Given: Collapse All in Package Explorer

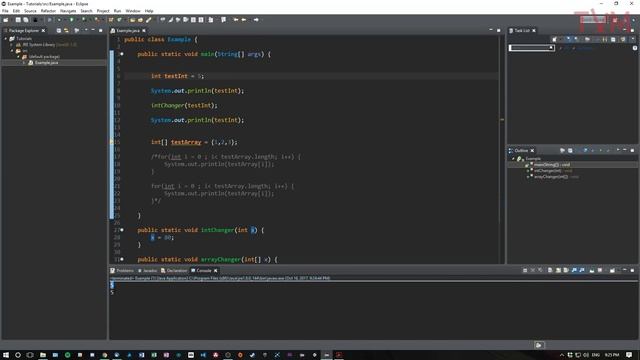Looking at the screenshot, I should [59, 31].
